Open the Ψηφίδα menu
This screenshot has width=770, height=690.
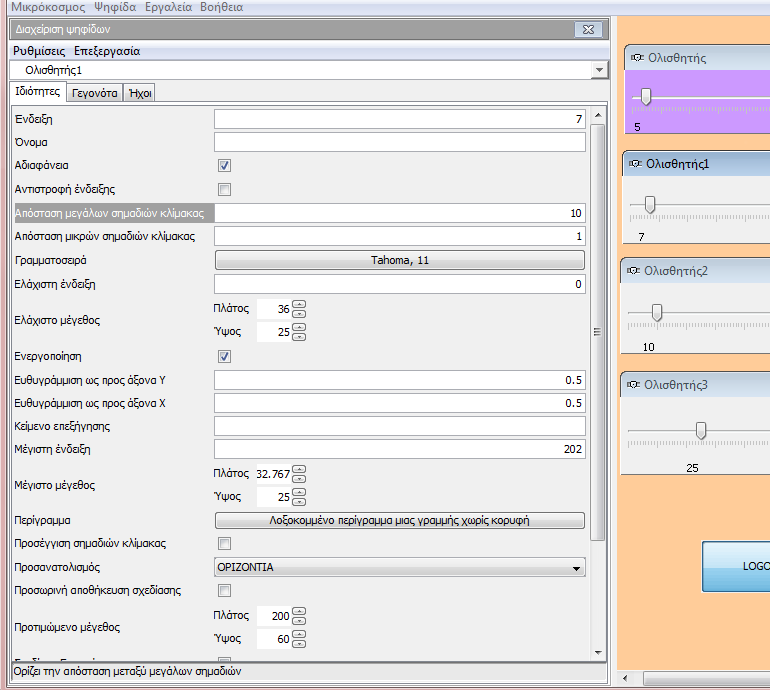(x=115, y=7)
